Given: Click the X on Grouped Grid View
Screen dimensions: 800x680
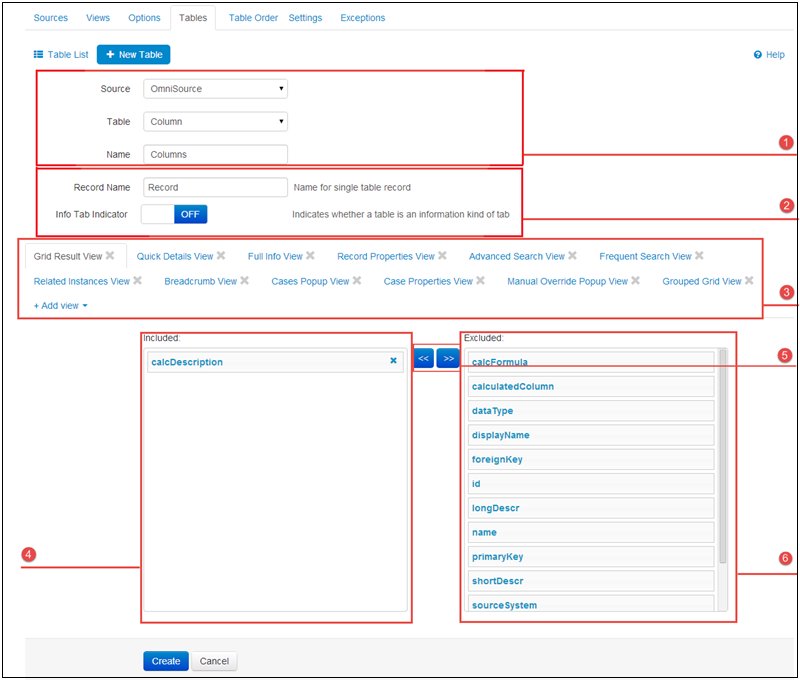Looking at the screenshot, I should point(749,281).
